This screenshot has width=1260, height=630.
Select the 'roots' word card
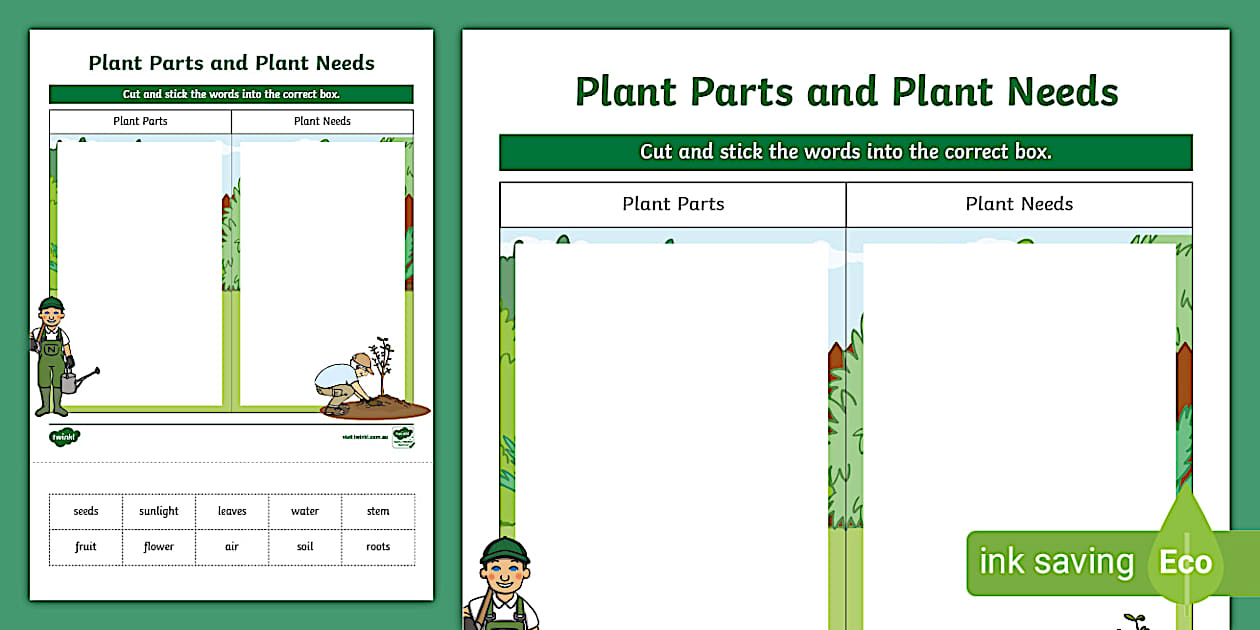(x=378, y=547)
